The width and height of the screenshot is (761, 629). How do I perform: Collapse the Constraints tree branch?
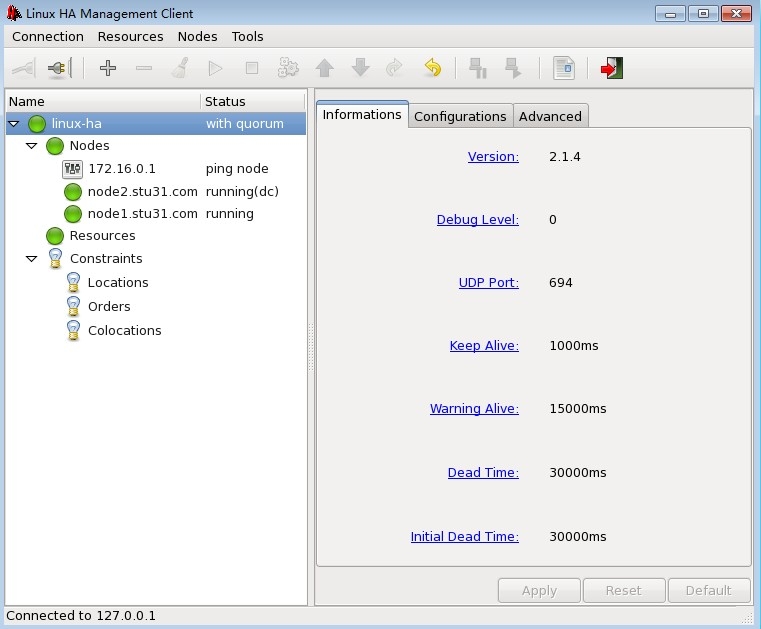(x=32, y=259)
